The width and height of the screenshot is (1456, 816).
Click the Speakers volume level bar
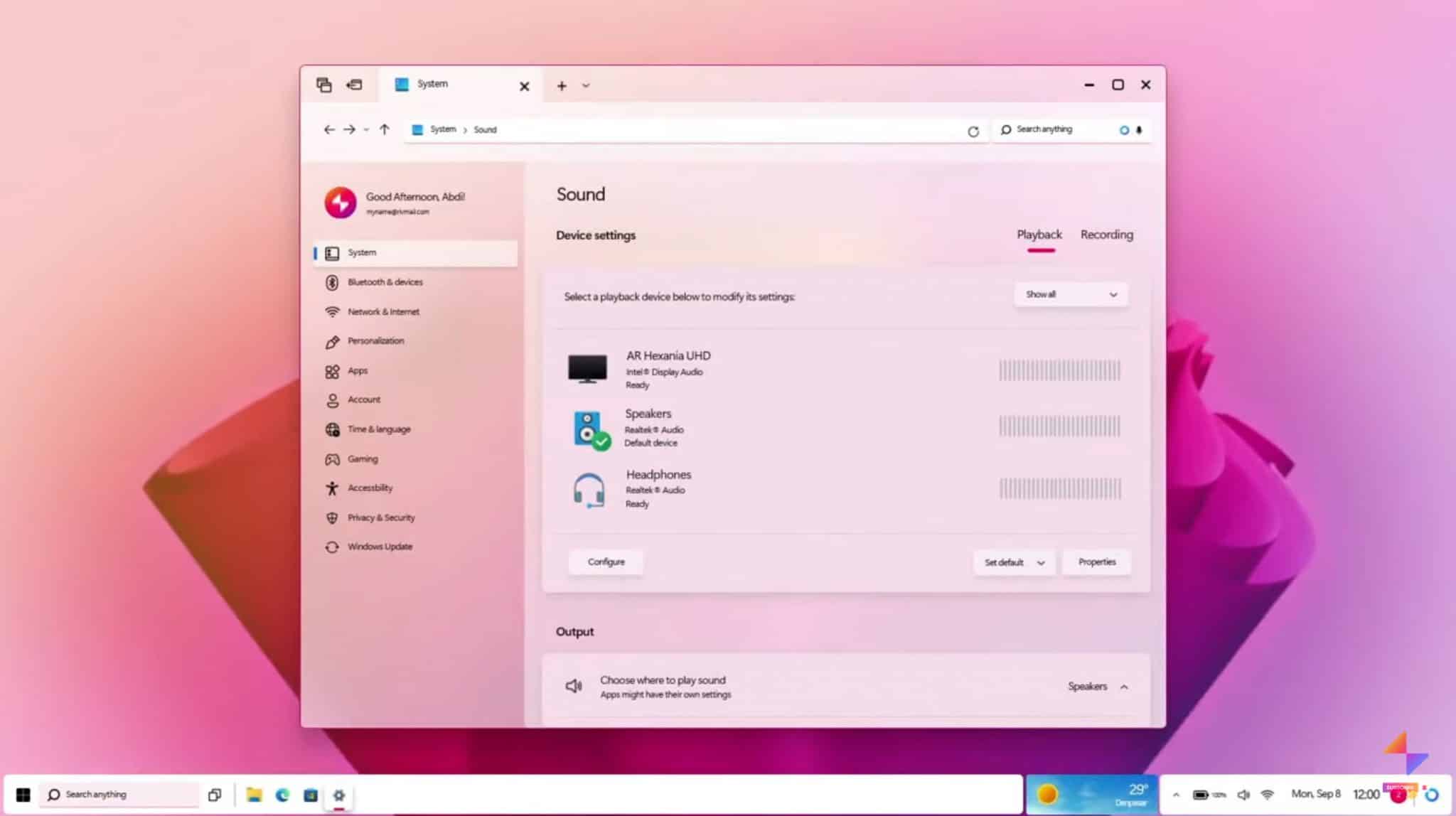pyautogui.click(x=1059, y=426)
